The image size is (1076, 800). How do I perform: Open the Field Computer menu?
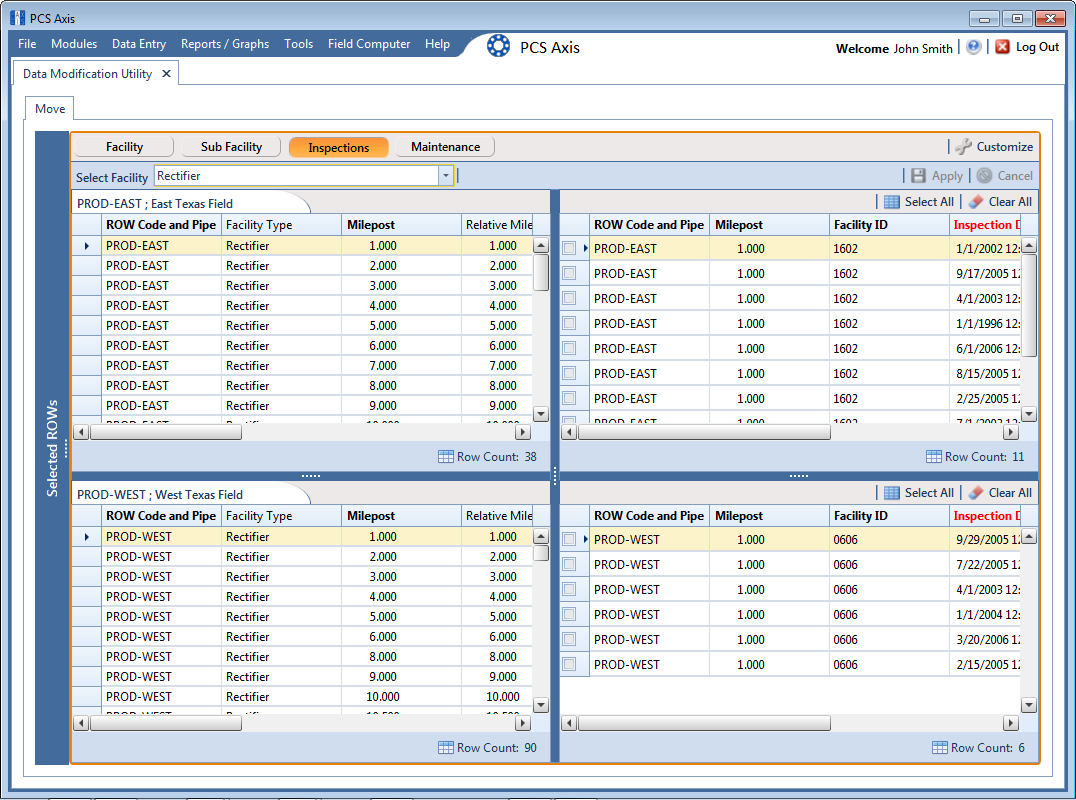click(369, 44)
